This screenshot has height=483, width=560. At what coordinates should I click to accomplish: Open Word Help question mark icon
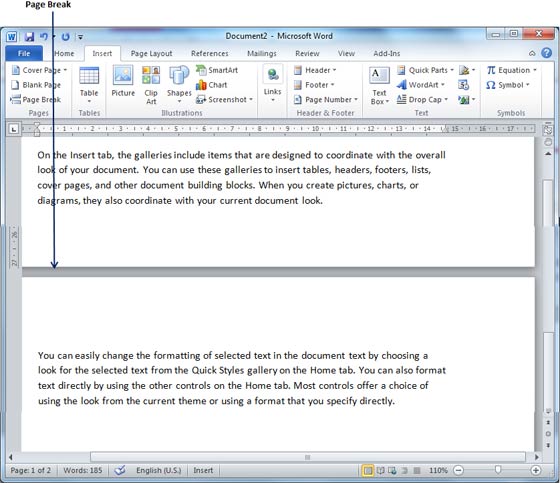(546, 53)
